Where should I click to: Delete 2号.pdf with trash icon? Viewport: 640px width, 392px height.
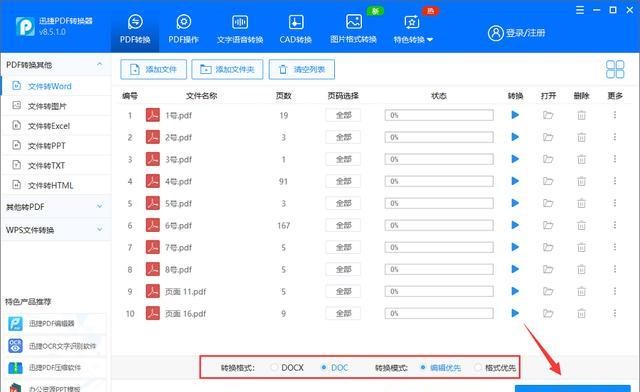pos(581,137)
